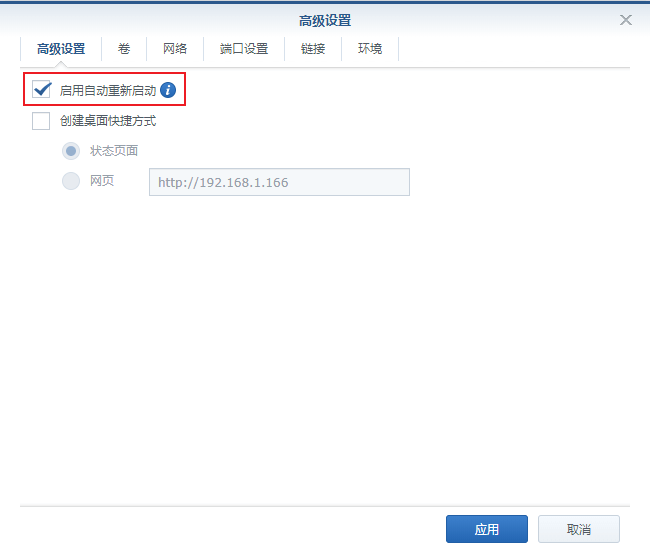Image resolution: width=650 pixels, height=551 pixels.
Task: Open the 网络 tab
Action: tap(175, 48)
